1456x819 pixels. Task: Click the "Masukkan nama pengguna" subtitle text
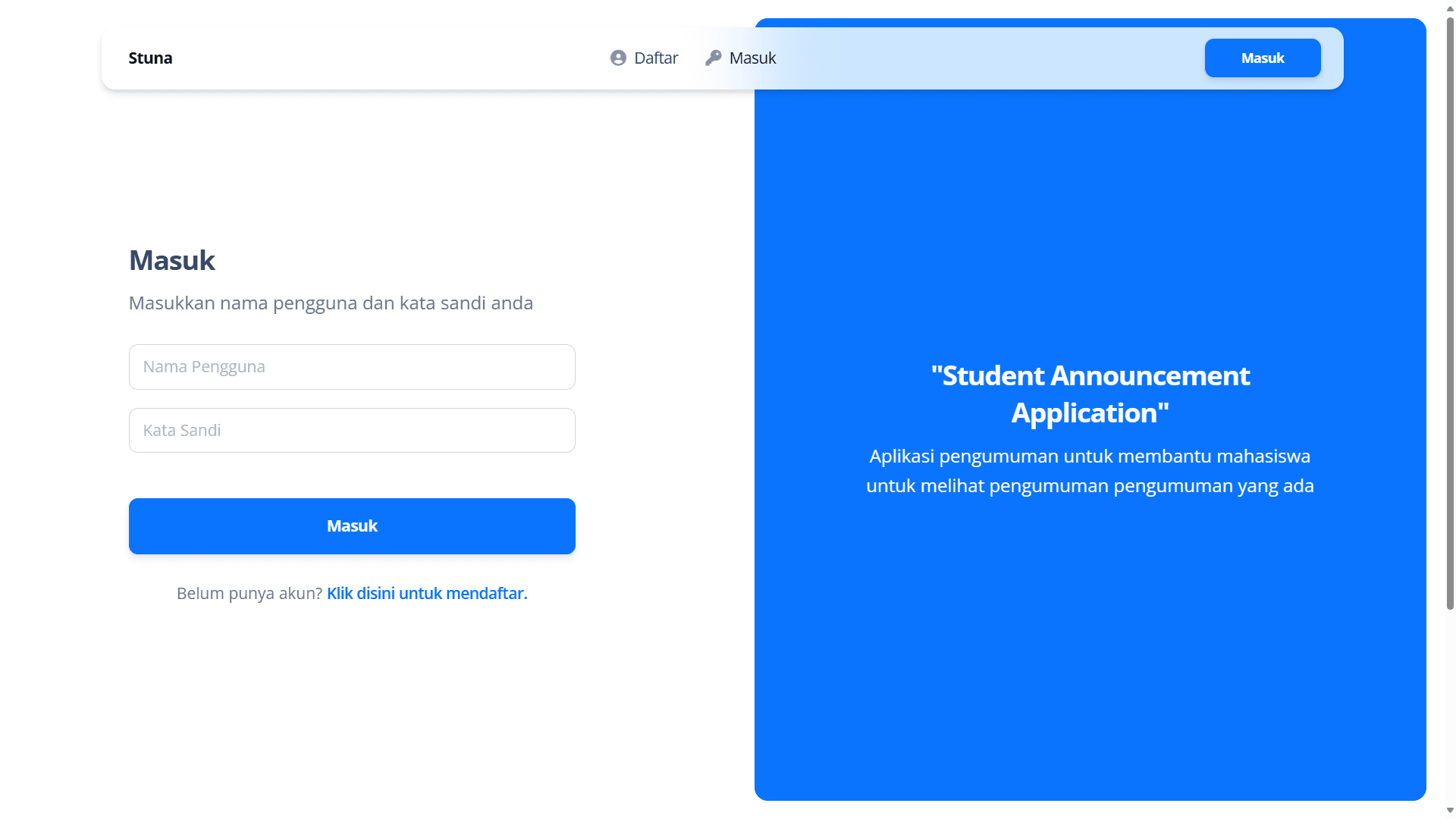pyautogui.click(x=331, y=303)
